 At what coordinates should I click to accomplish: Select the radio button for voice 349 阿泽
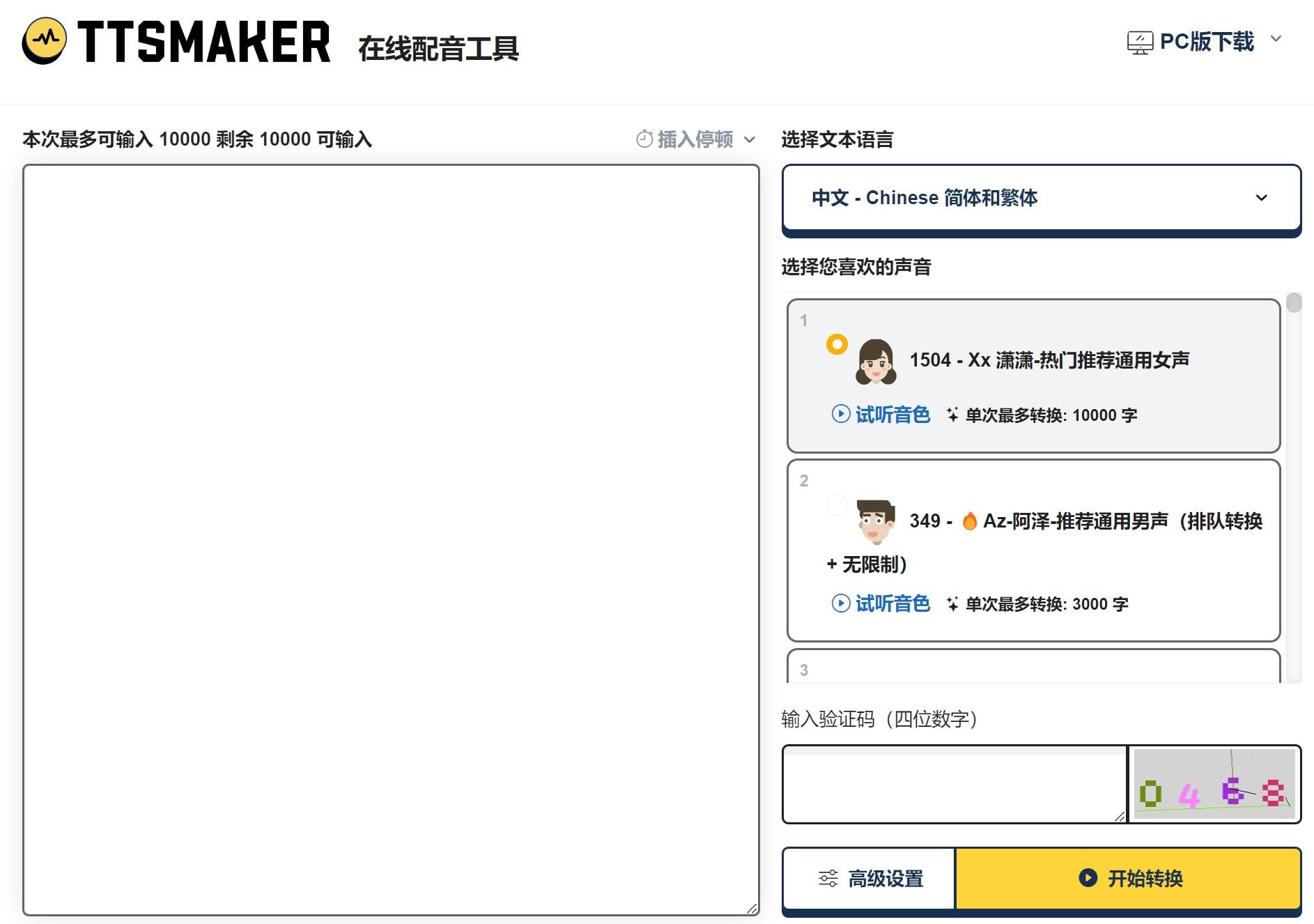837,505
